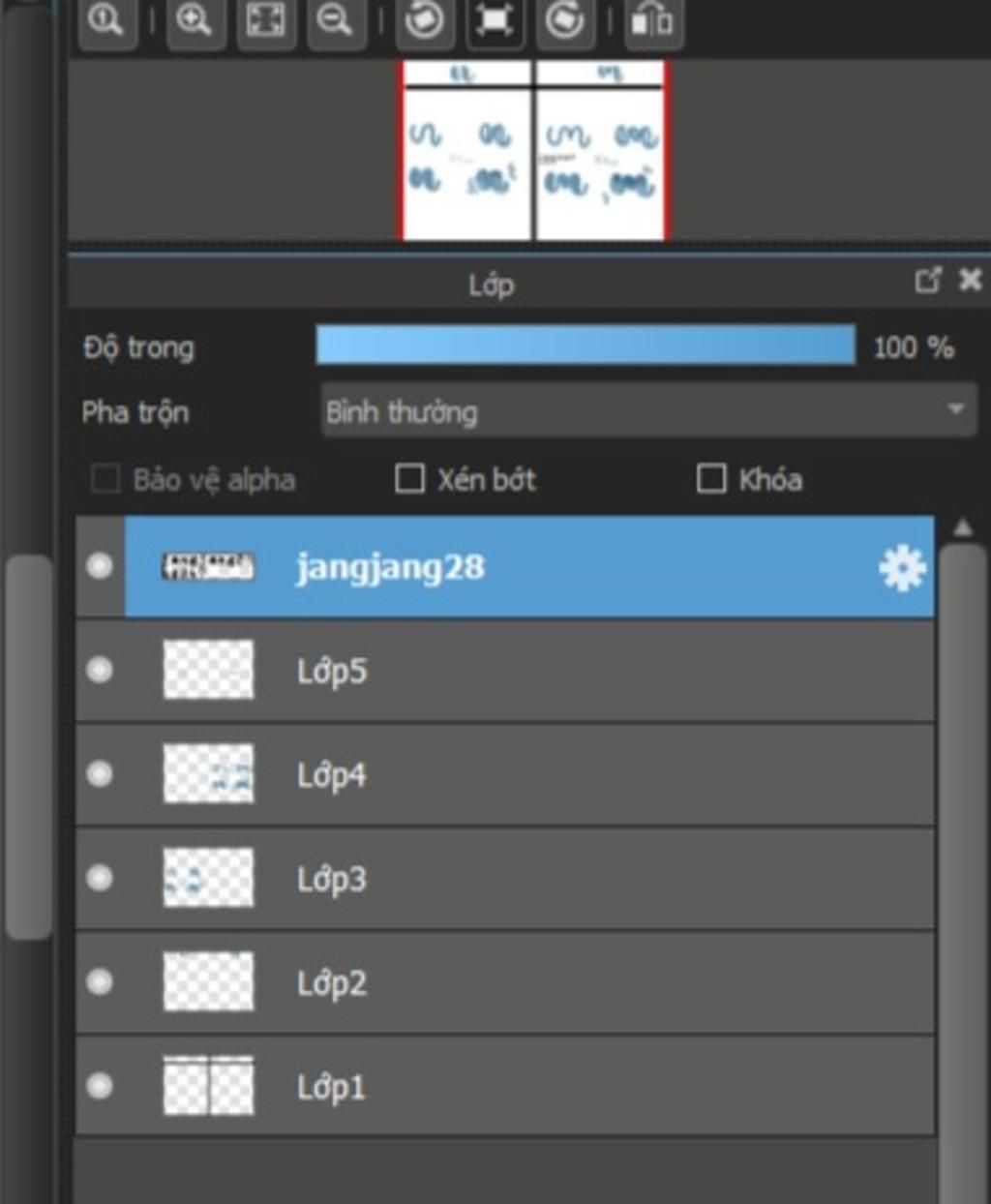This screenshot has height=1204, width=991.
Task: Open jangjang28 layer settings gear
Action: [902, 567]
